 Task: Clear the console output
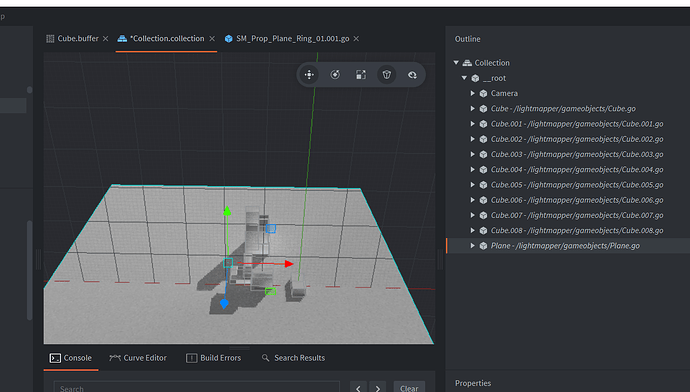point(409,388)
